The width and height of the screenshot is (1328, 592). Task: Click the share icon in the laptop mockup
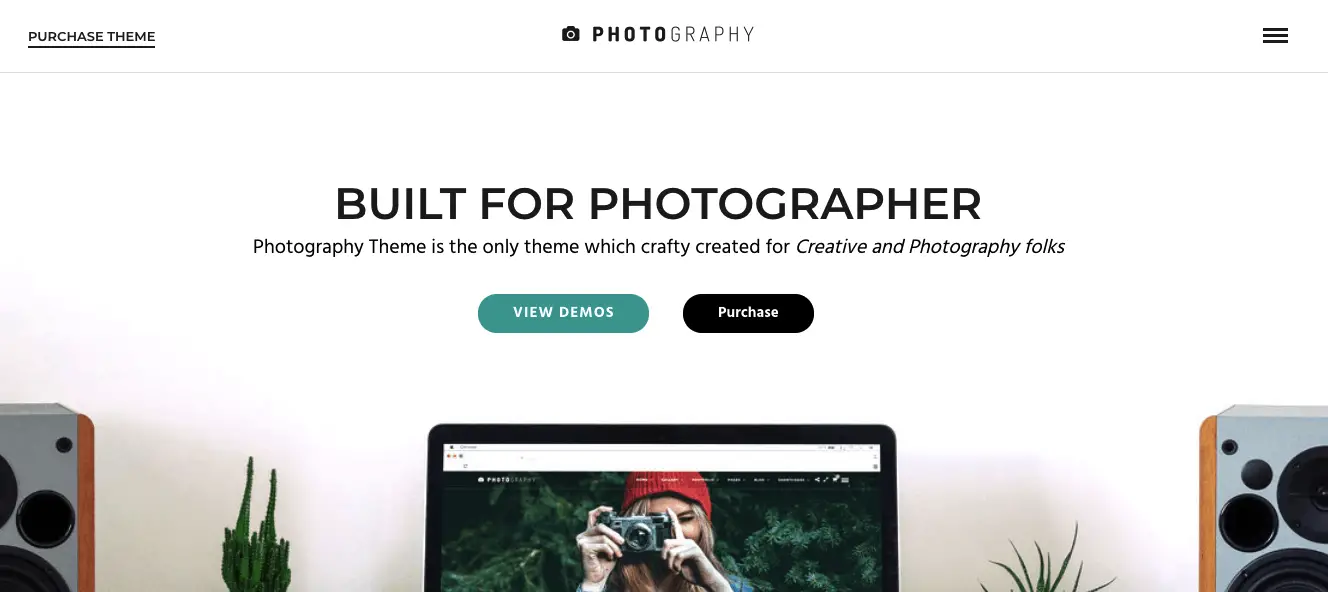point(817,480)
